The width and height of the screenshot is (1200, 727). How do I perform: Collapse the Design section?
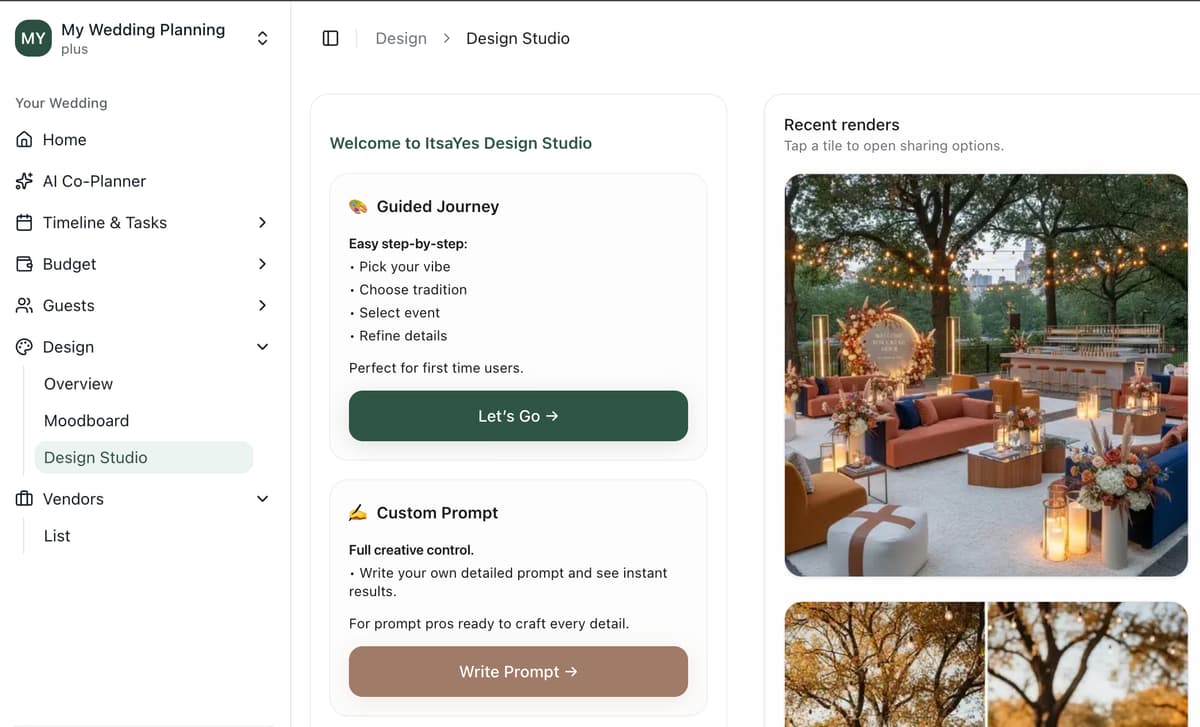pyautogui.click(x=262, y=346)
